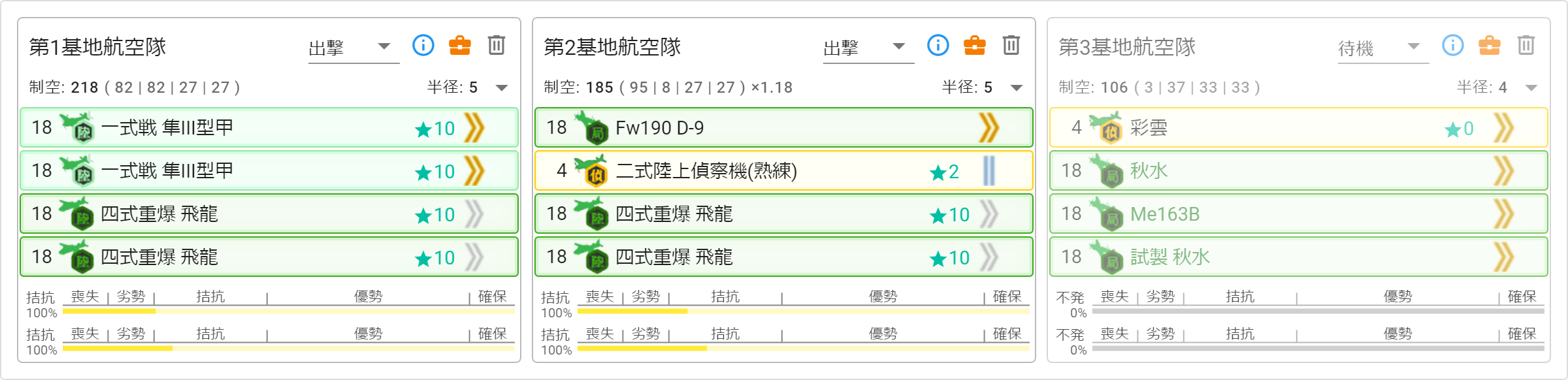Toggle the gray proficiency chevrons on the first 四式重爆 飛龍
The width and height of the screenshot is (1568, 380).
pyautogui.click(x=474, y=214)
